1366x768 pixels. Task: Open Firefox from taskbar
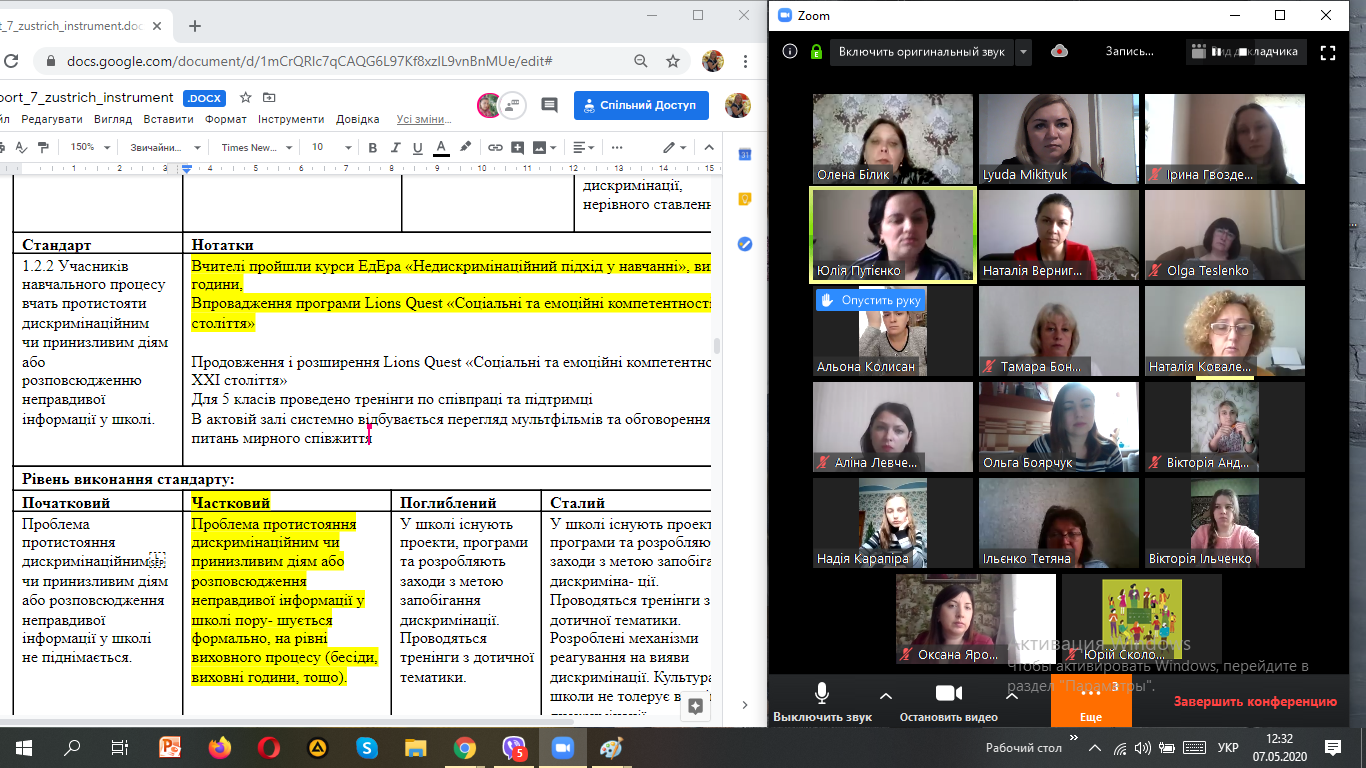[219, 747]
